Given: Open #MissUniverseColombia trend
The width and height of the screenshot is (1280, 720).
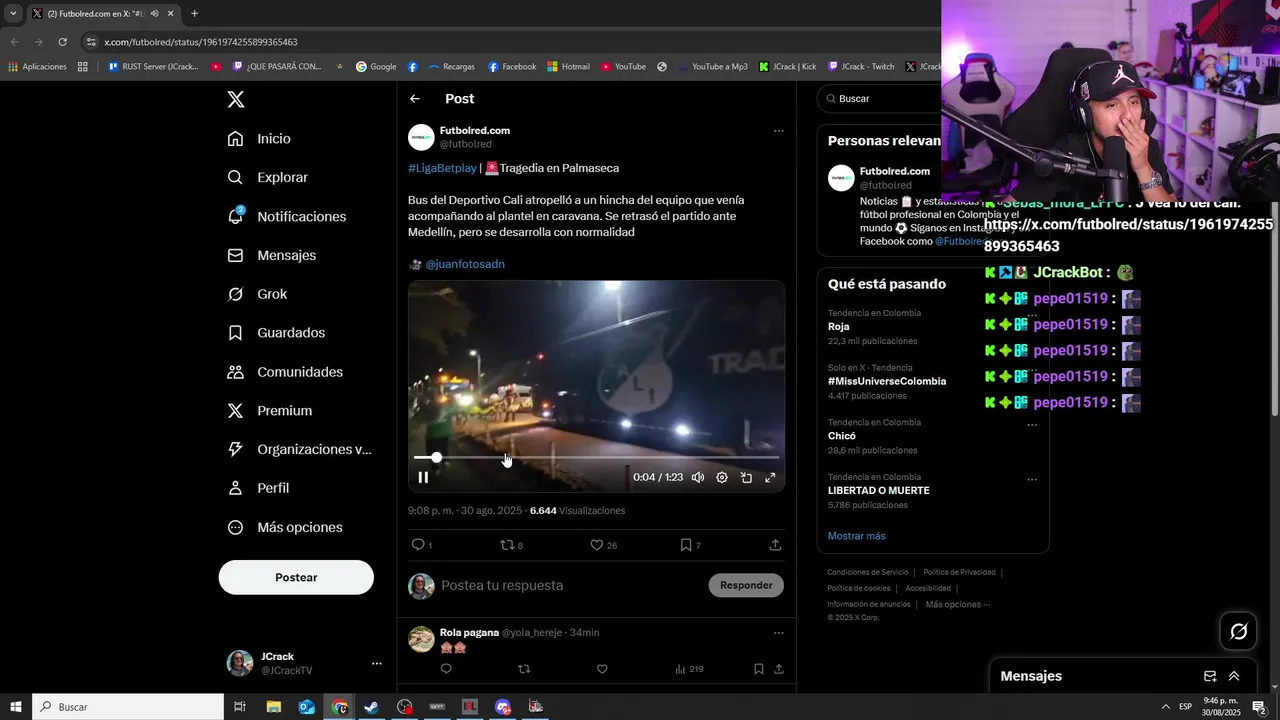Looking at the screenshot, I should (887, 381).
